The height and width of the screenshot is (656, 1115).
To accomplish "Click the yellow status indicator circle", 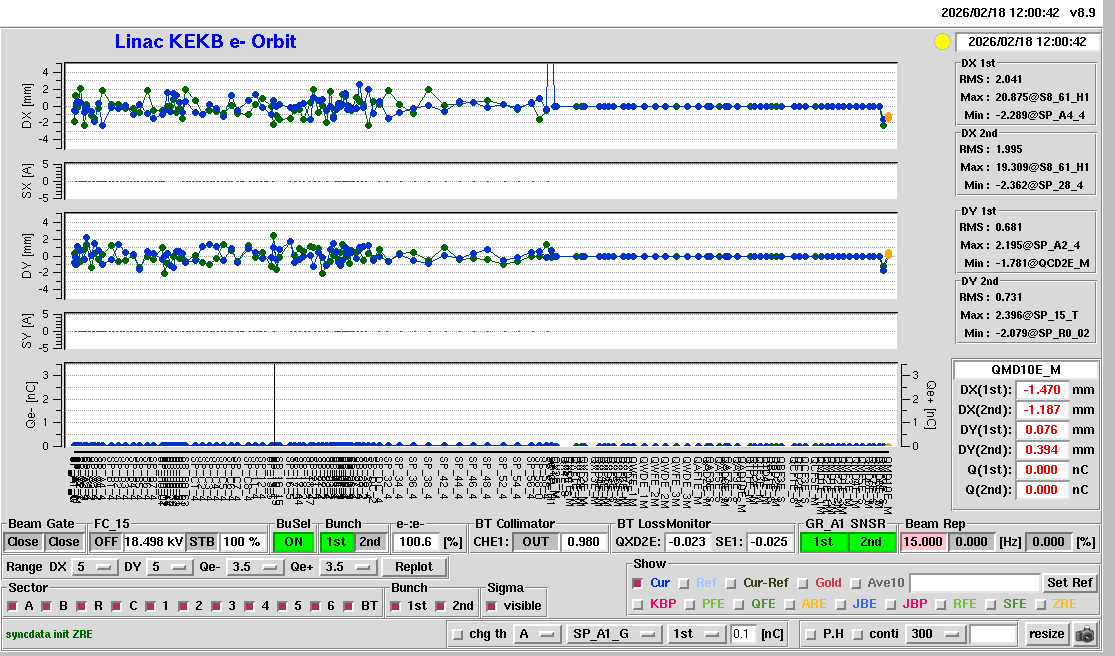I will point(941,42).
